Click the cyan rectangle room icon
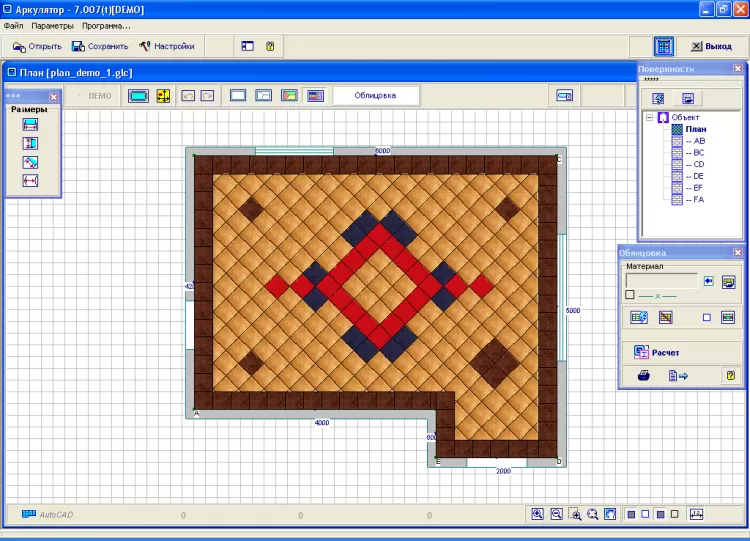The height and width of the screenshot is (541, 750). point(138,96)
